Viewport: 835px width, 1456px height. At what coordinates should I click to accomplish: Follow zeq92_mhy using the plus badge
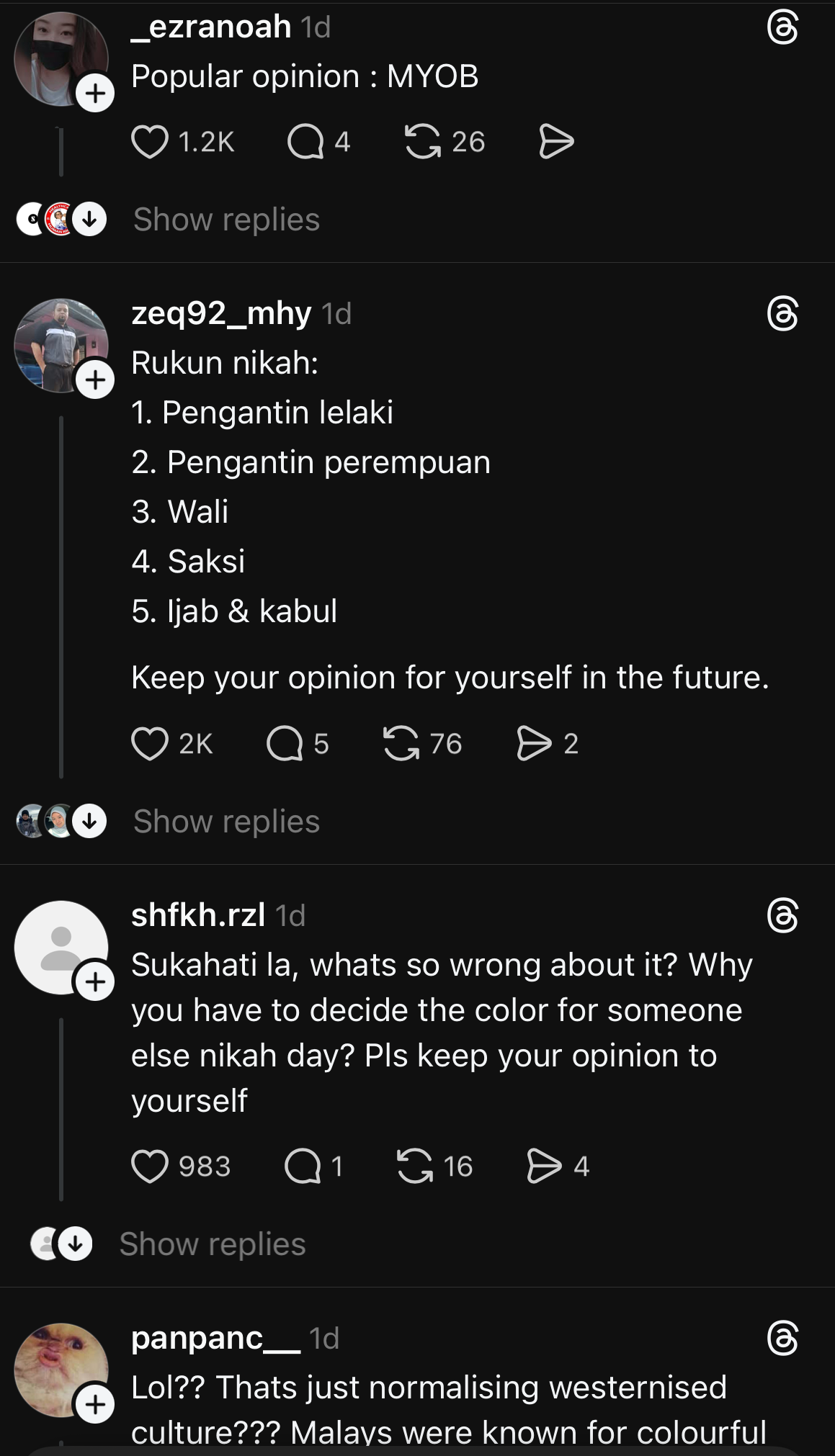[95, 379]
